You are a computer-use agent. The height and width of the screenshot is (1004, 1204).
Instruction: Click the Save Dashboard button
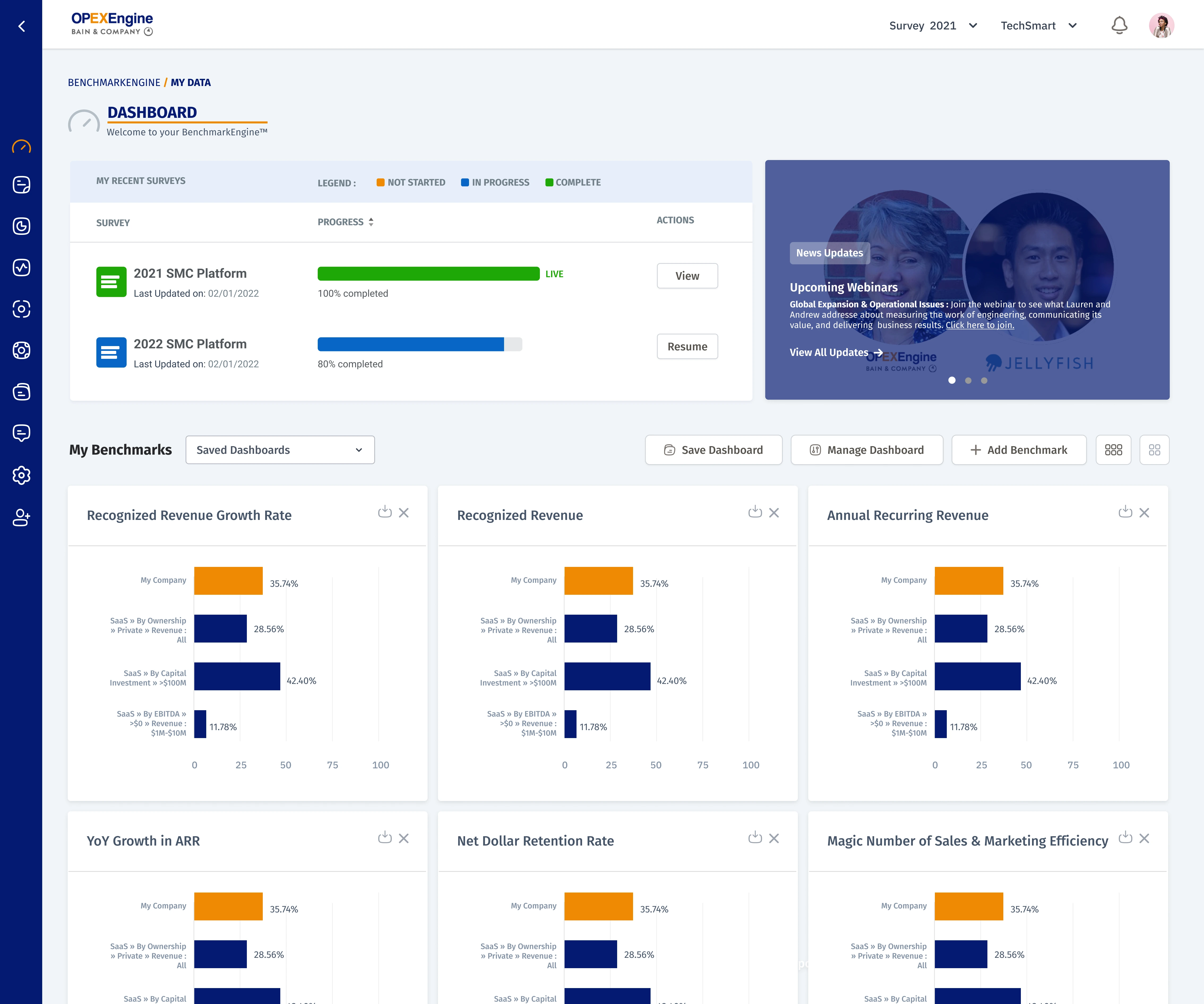[713, 450]
